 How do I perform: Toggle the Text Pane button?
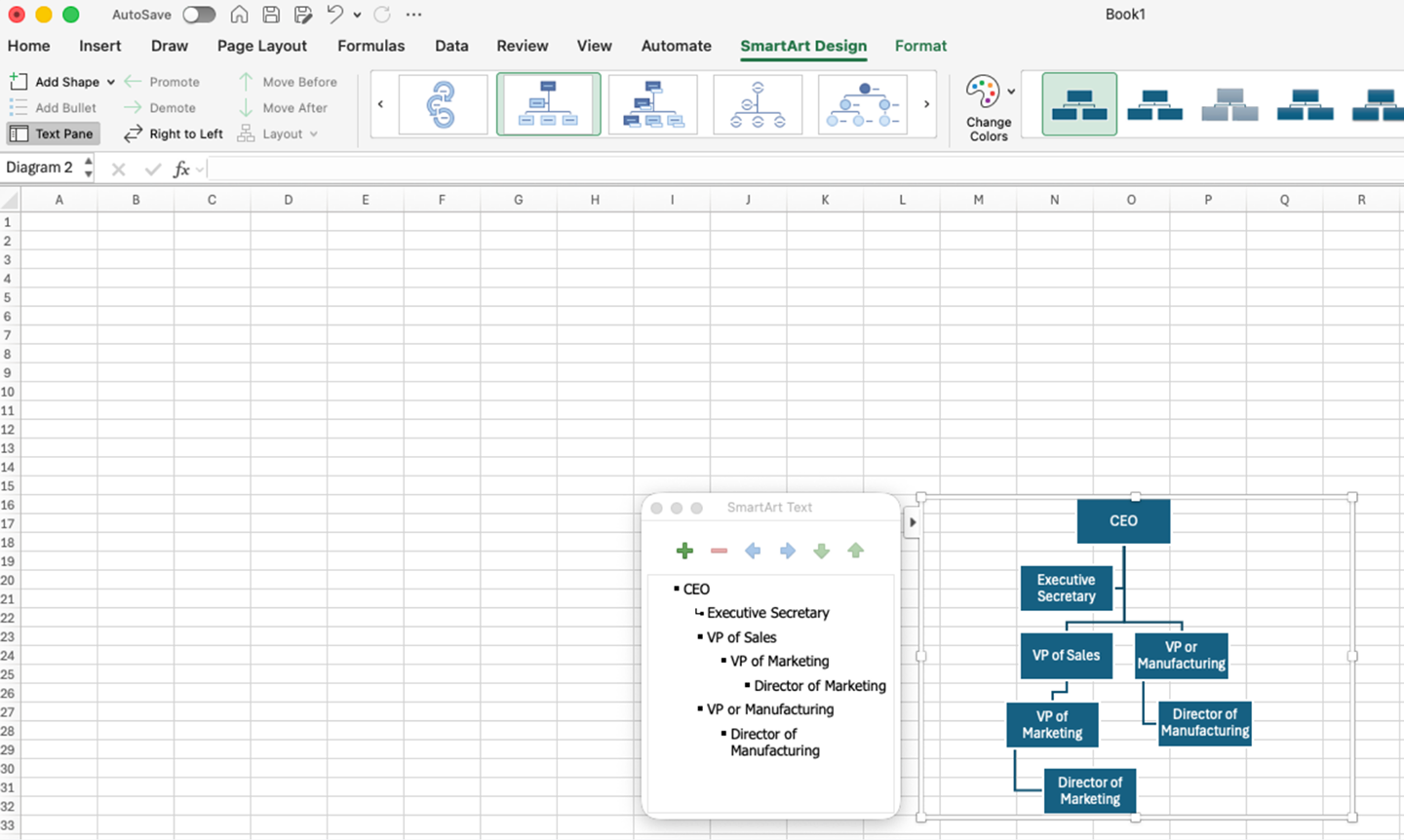tap(53, 134)
